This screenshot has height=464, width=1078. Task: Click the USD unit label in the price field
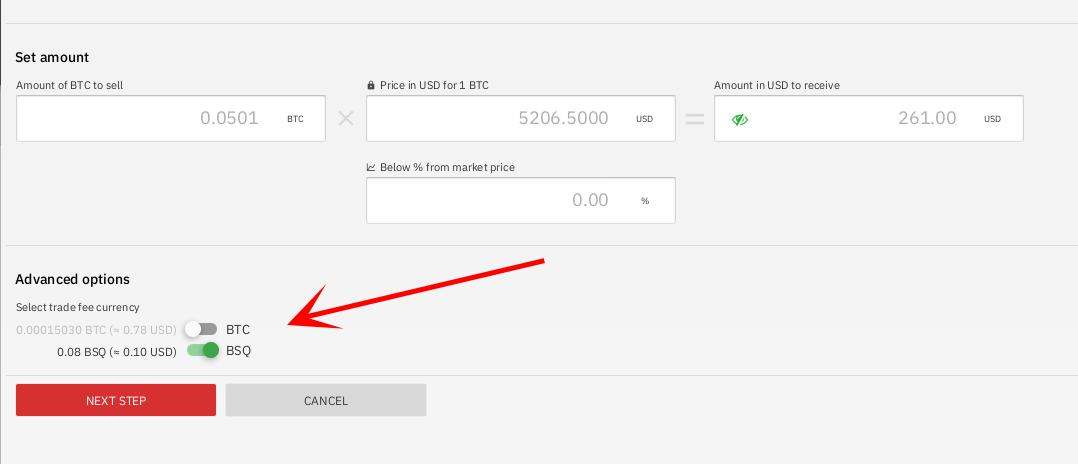click(645, 119)
